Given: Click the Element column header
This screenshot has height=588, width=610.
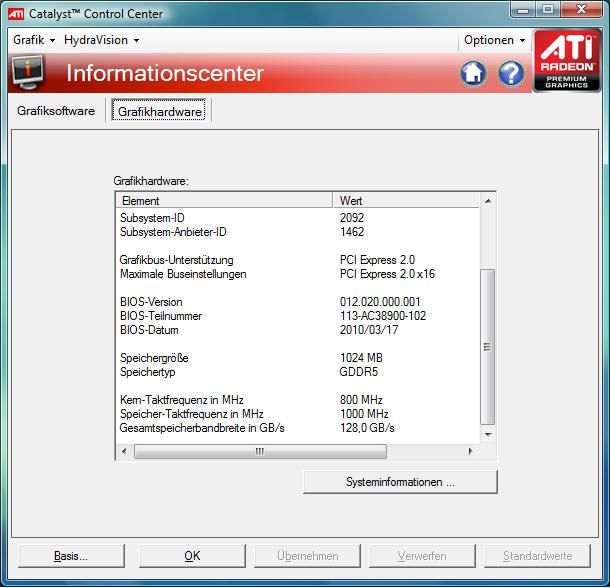Looking at the screenshot, I should [224, 201].
